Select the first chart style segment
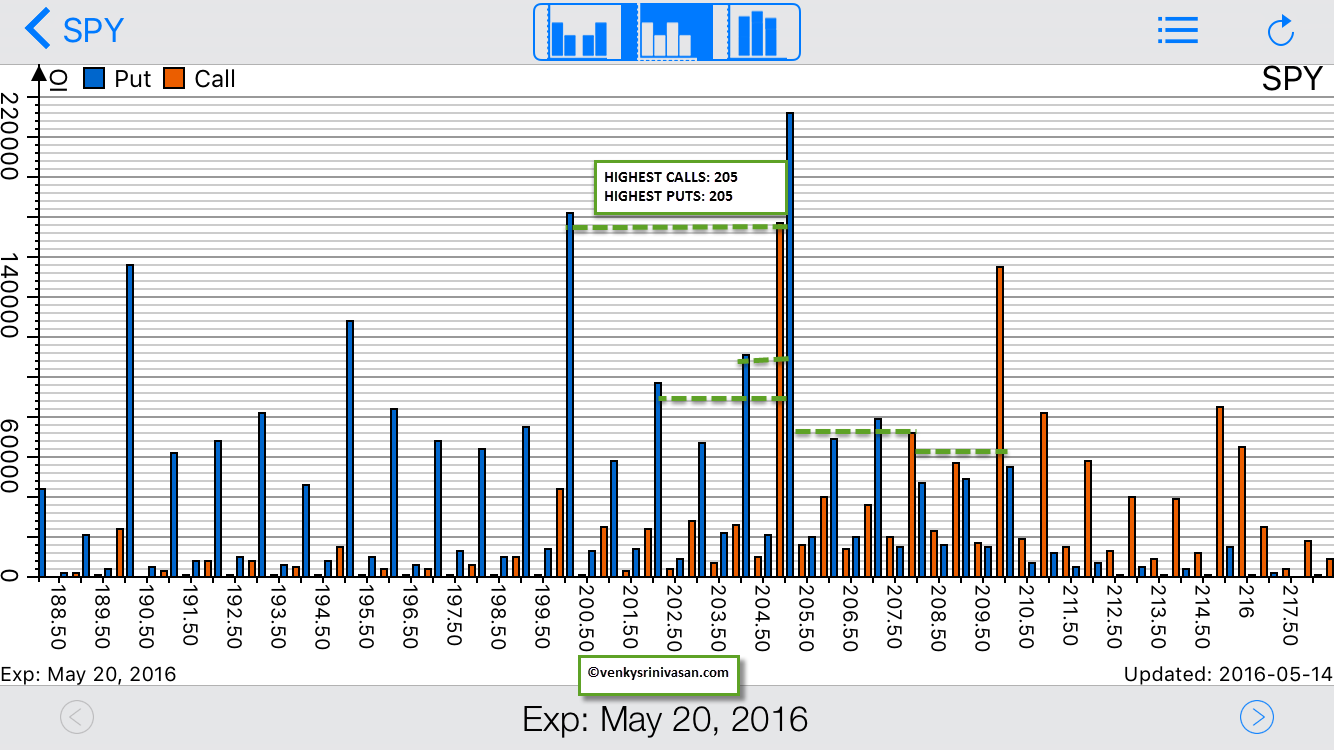 (x=578, y=31)
